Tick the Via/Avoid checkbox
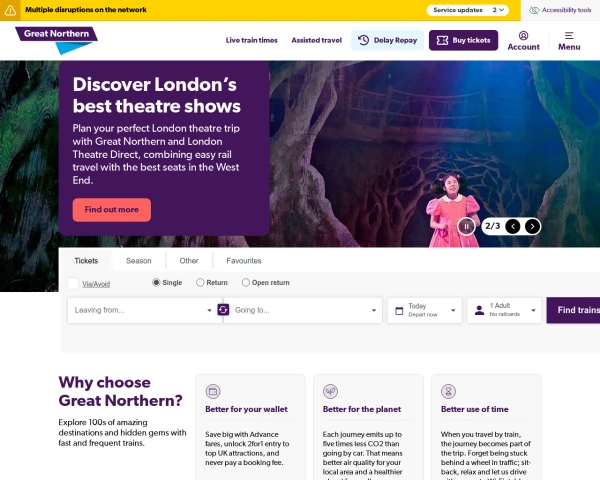 click(73, 284)
